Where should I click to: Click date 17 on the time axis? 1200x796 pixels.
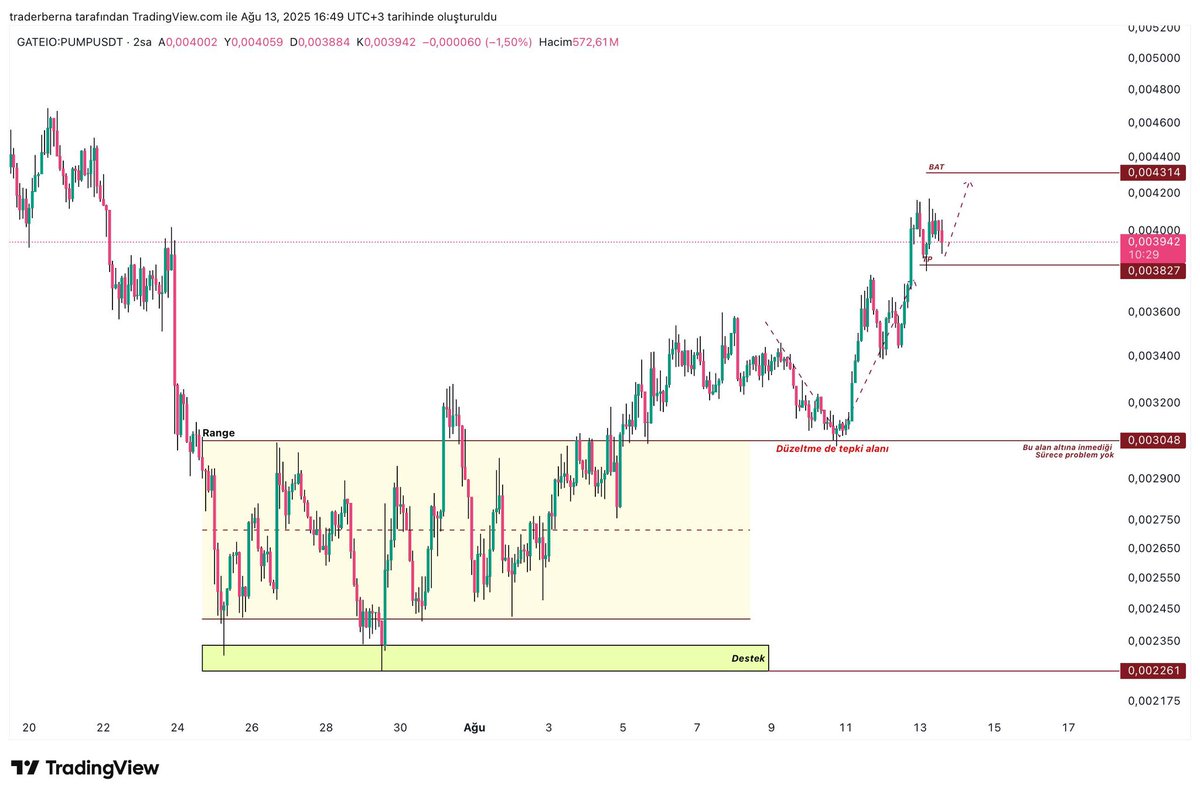[1069, 728]
